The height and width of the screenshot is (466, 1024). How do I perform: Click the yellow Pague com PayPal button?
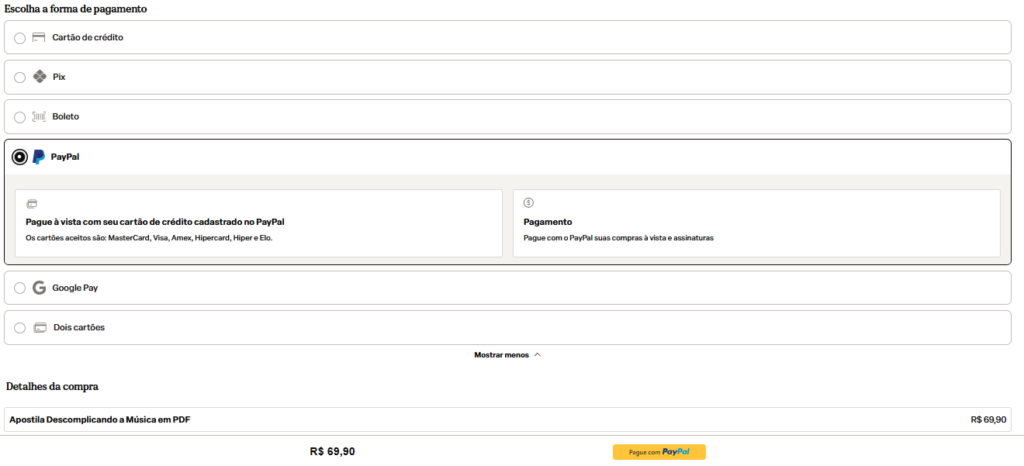point(659,452)
